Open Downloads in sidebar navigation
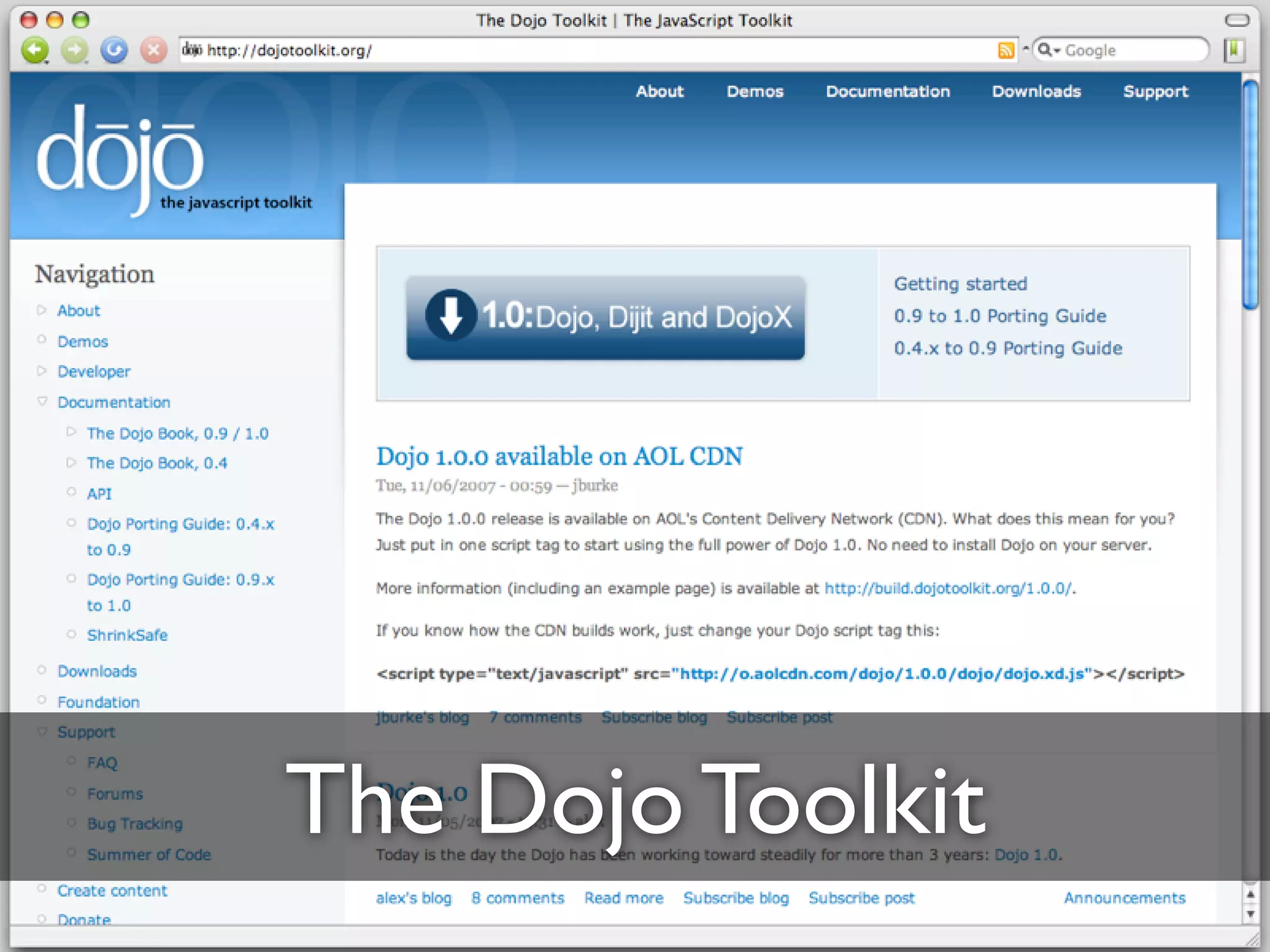The height and width of the screenshot is (952, 1270). 97,671
